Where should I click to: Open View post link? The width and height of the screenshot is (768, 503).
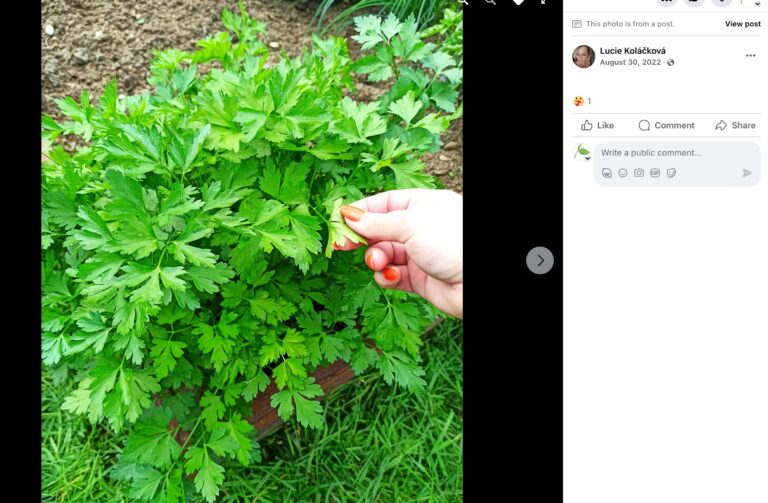coord(743,24)
